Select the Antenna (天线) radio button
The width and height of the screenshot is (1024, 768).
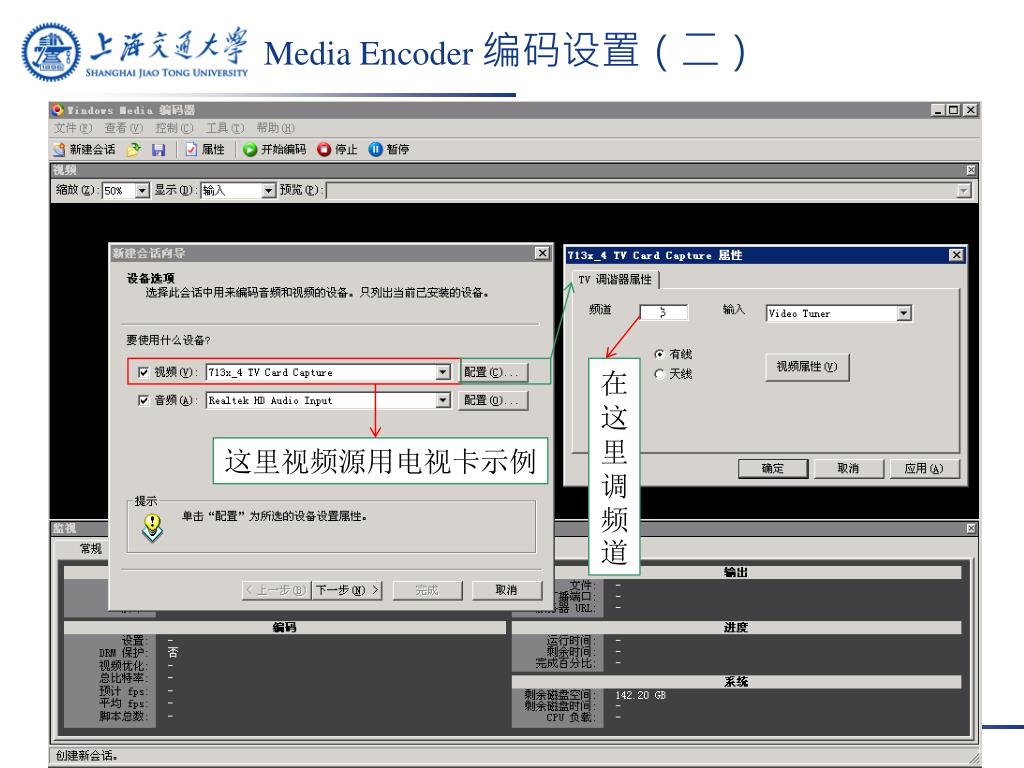tap(660, 374)
